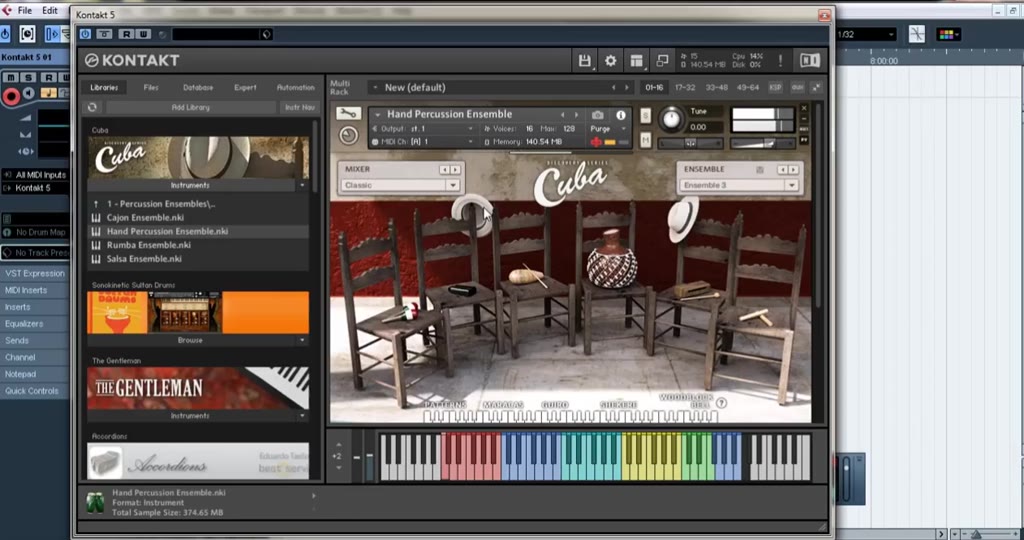This screenshot has height=540, width=1024.
Task: Expand The Gentleman Instruments arrow
Action: pyautogui.click(x=302, y=416)
